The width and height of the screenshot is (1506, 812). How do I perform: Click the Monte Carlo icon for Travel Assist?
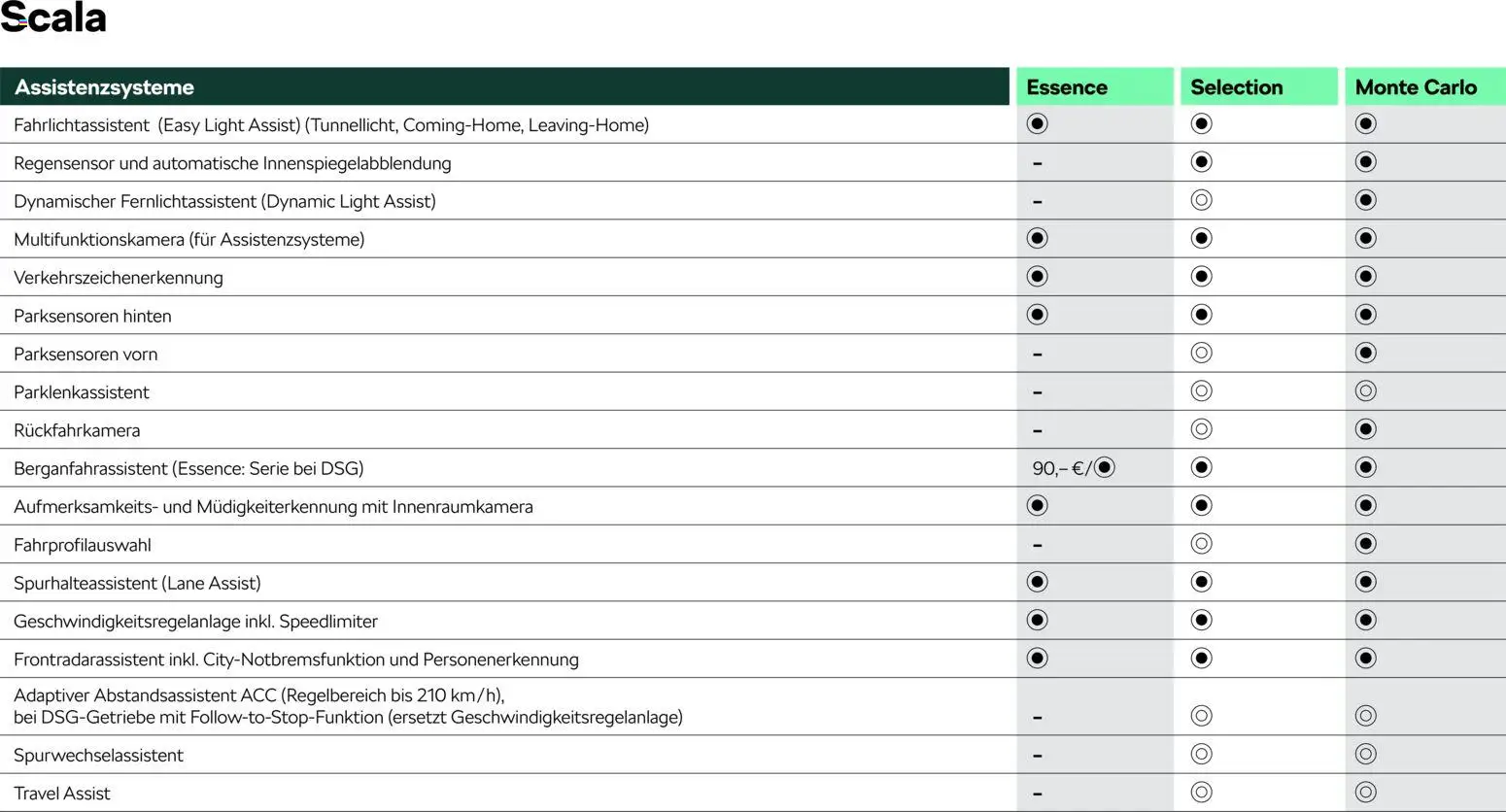pyautogui.click(x=1365, y=793)
